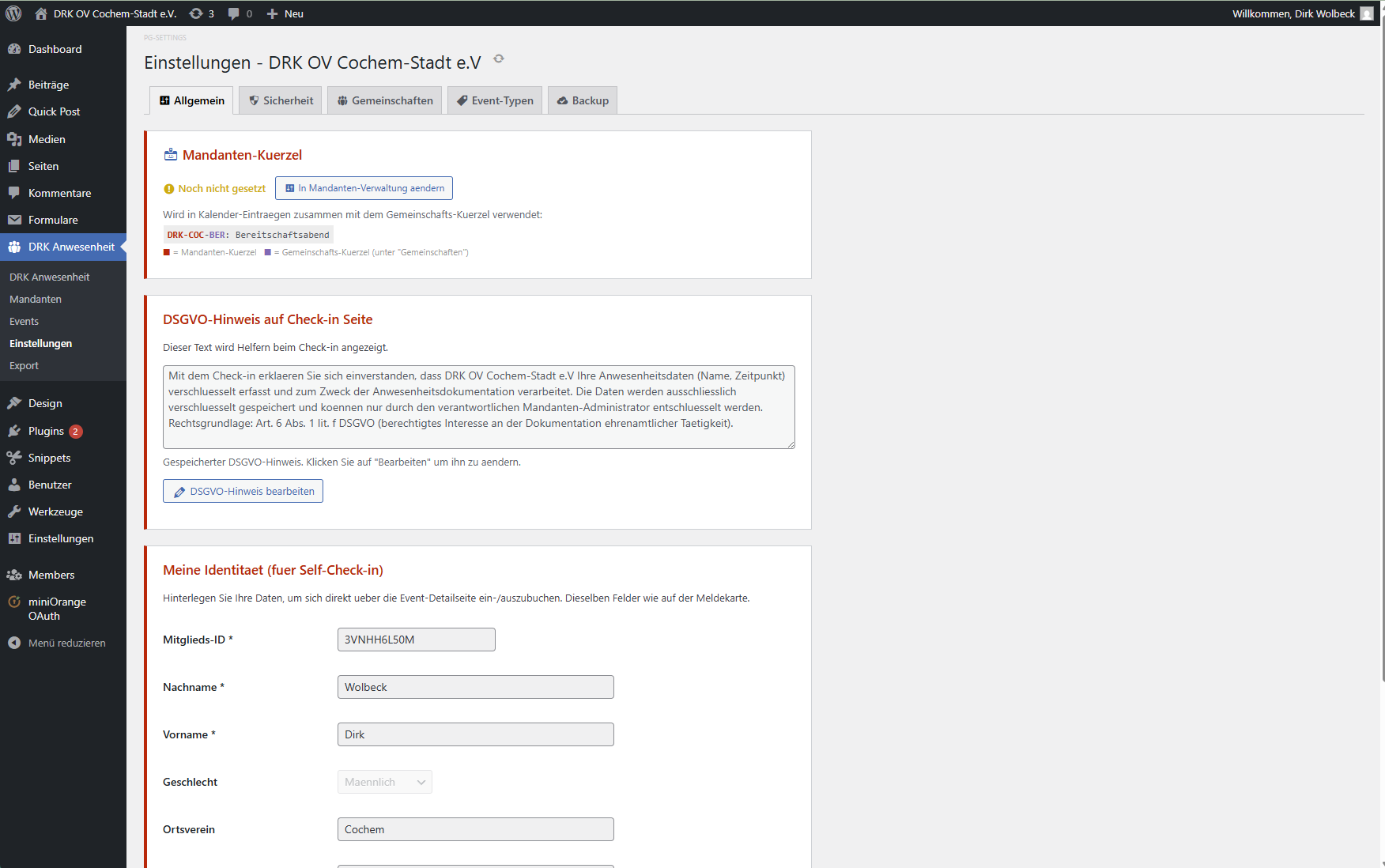Click the Seiten pages icon
The height and width of the screenshot is (868, 1385).
pyautogui.click(x=14, y=166)
